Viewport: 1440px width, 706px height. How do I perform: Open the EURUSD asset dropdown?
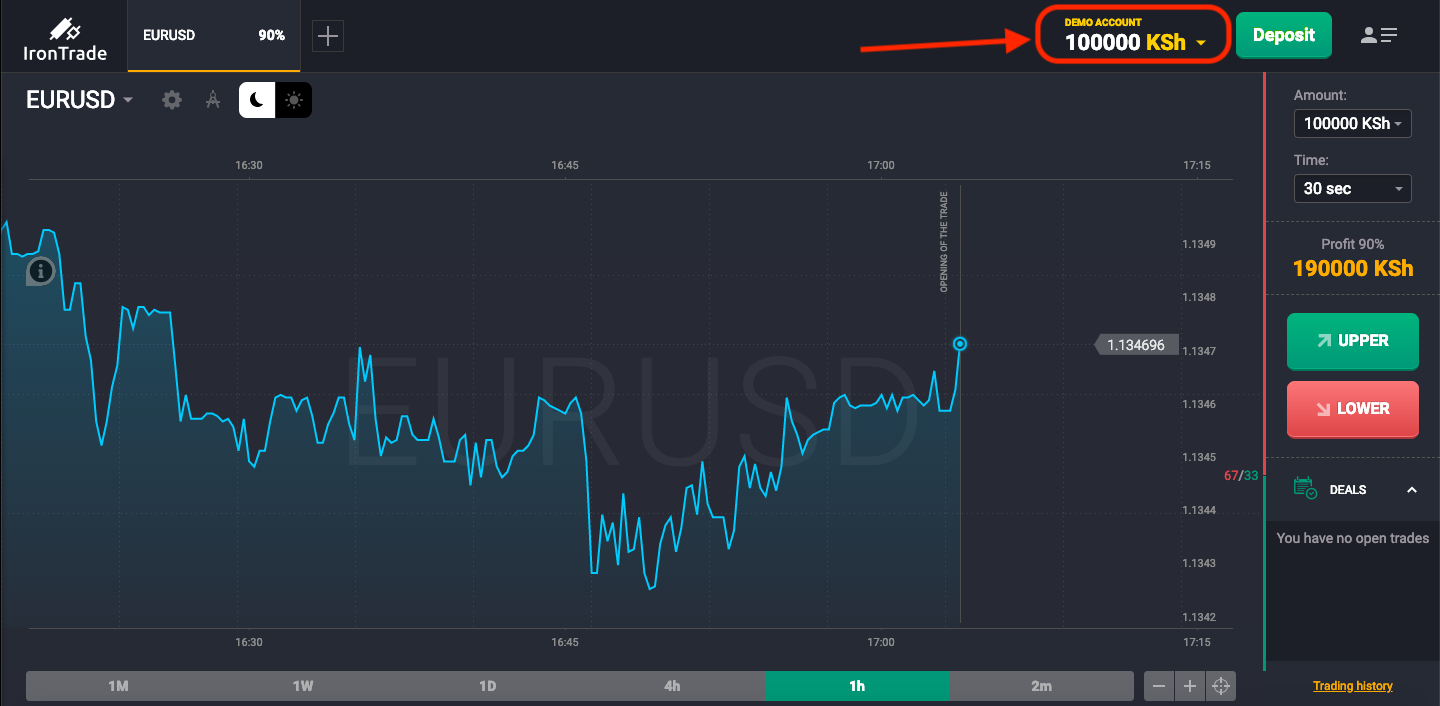coord(80,100)
